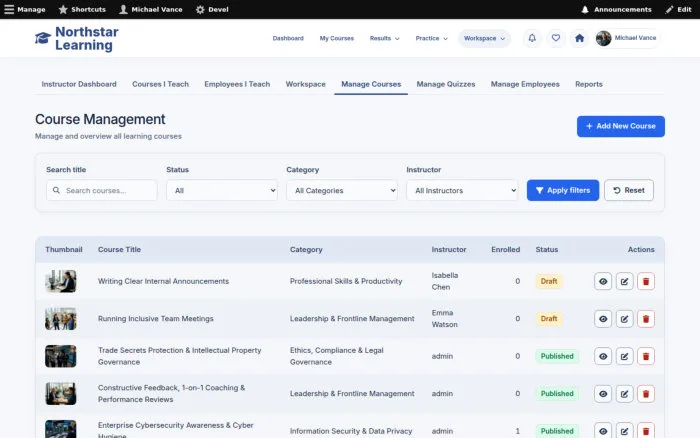Screen dimensions: 700x438
Task: Click Constructive Feedback course thumbnail
Action: click(61, 394)
